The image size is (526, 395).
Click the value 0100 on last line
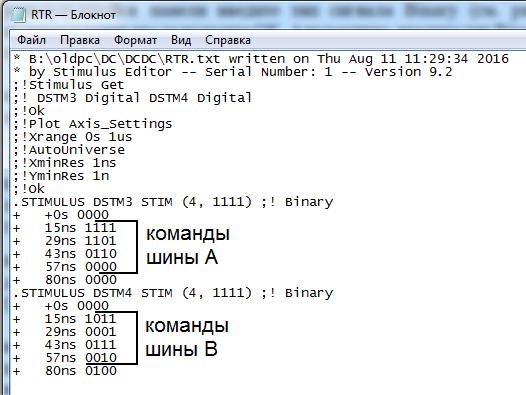tap(101, 371)
